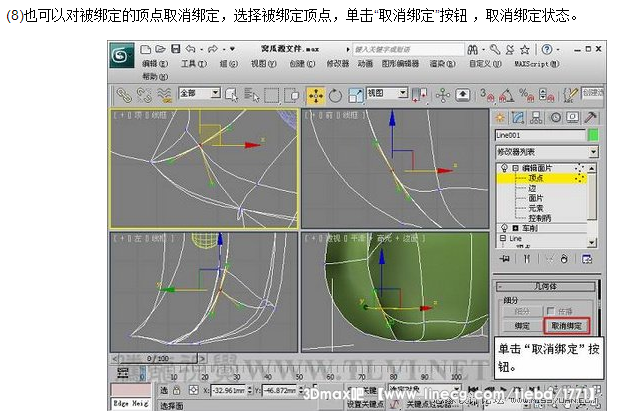Open the Display command panel tab
This screenshot has height=411, width=624.
573,118
